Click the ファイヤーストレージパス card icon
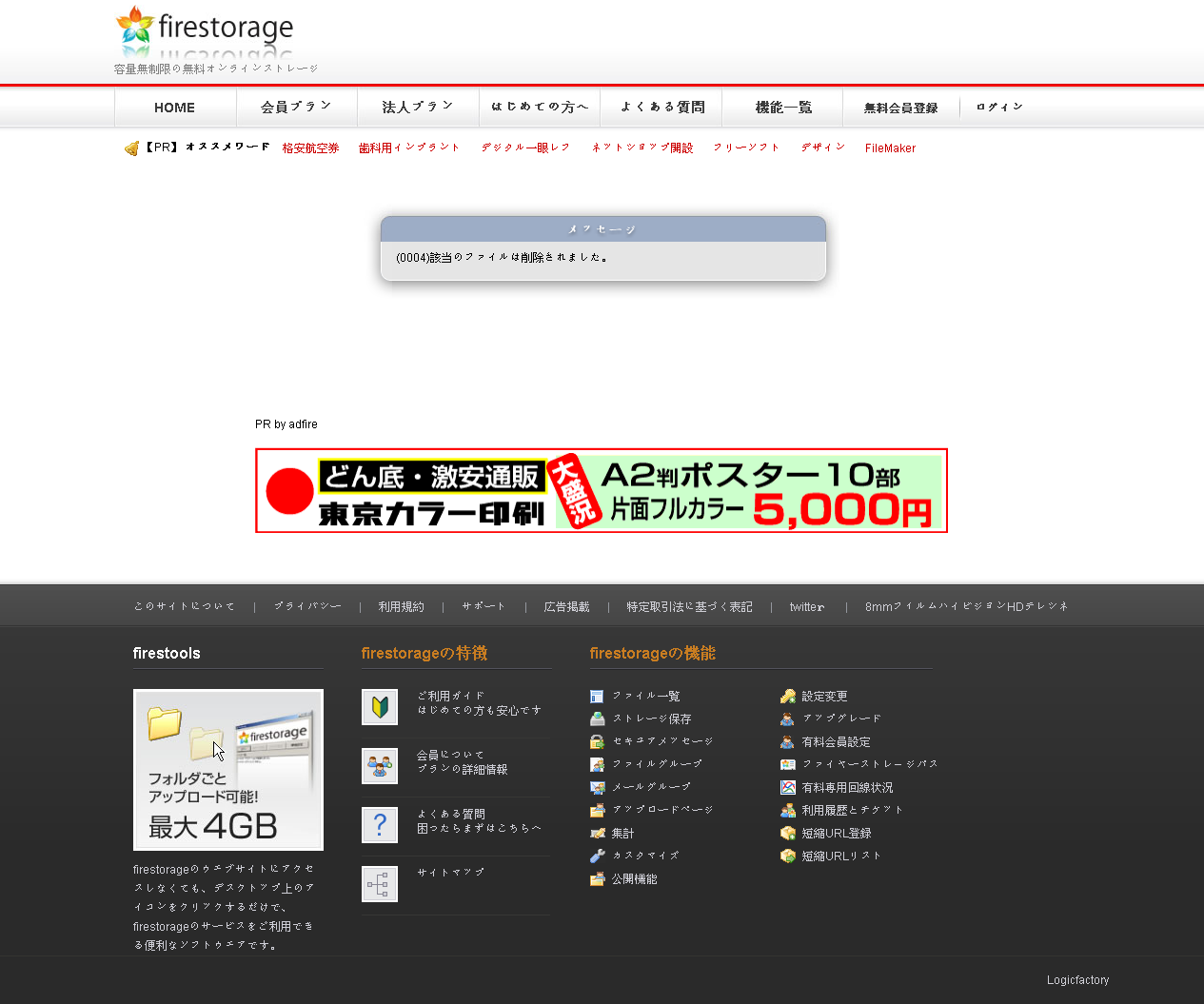This screenshot has width=1204, height=1004. pos(787,765)
